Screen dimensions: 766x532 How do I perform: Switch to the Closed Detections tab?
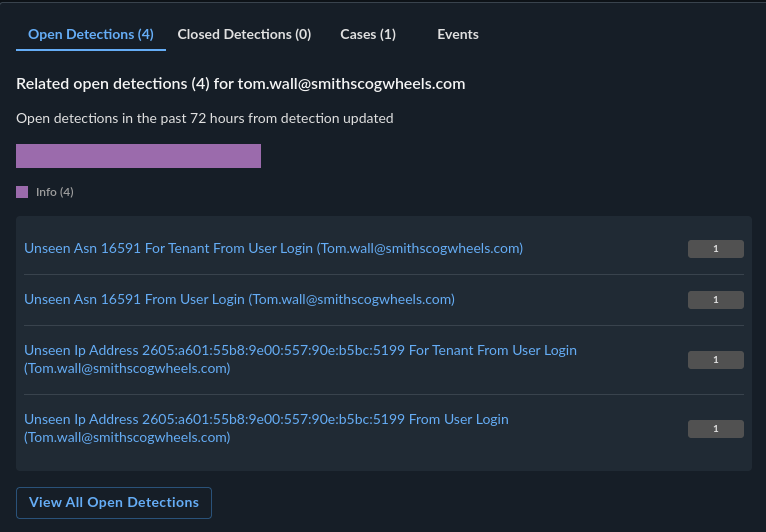[x=244, y=34]
